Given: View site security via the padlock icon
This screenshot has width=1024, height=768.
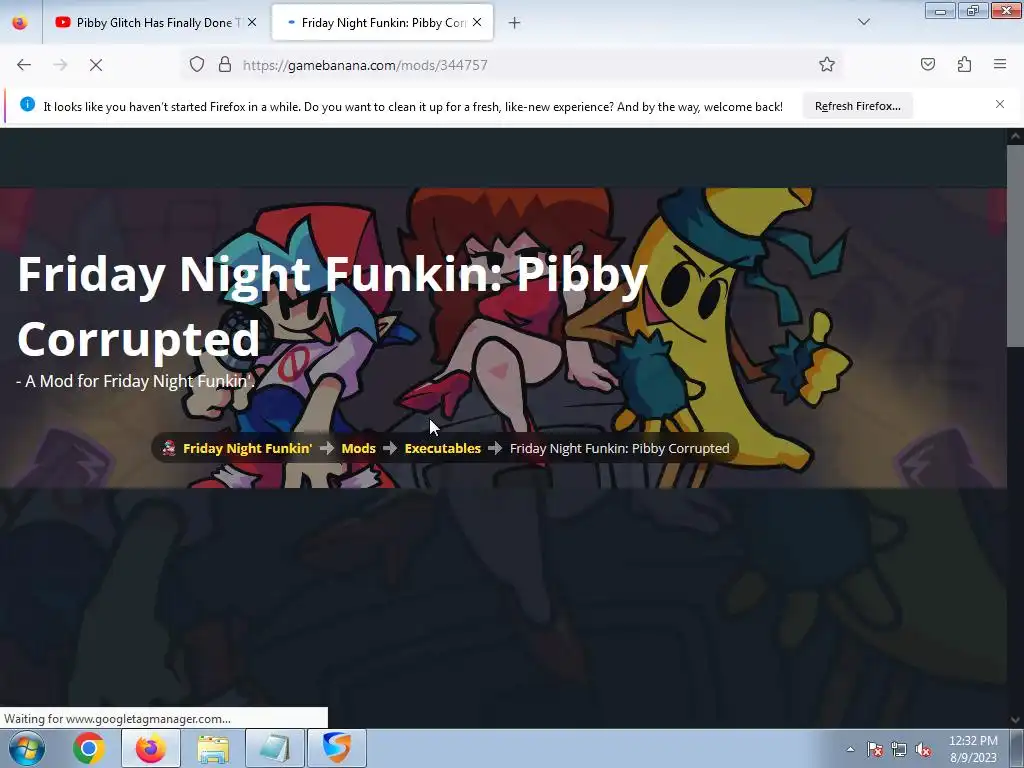Looking at the screenshot, I should coord(225,64).
